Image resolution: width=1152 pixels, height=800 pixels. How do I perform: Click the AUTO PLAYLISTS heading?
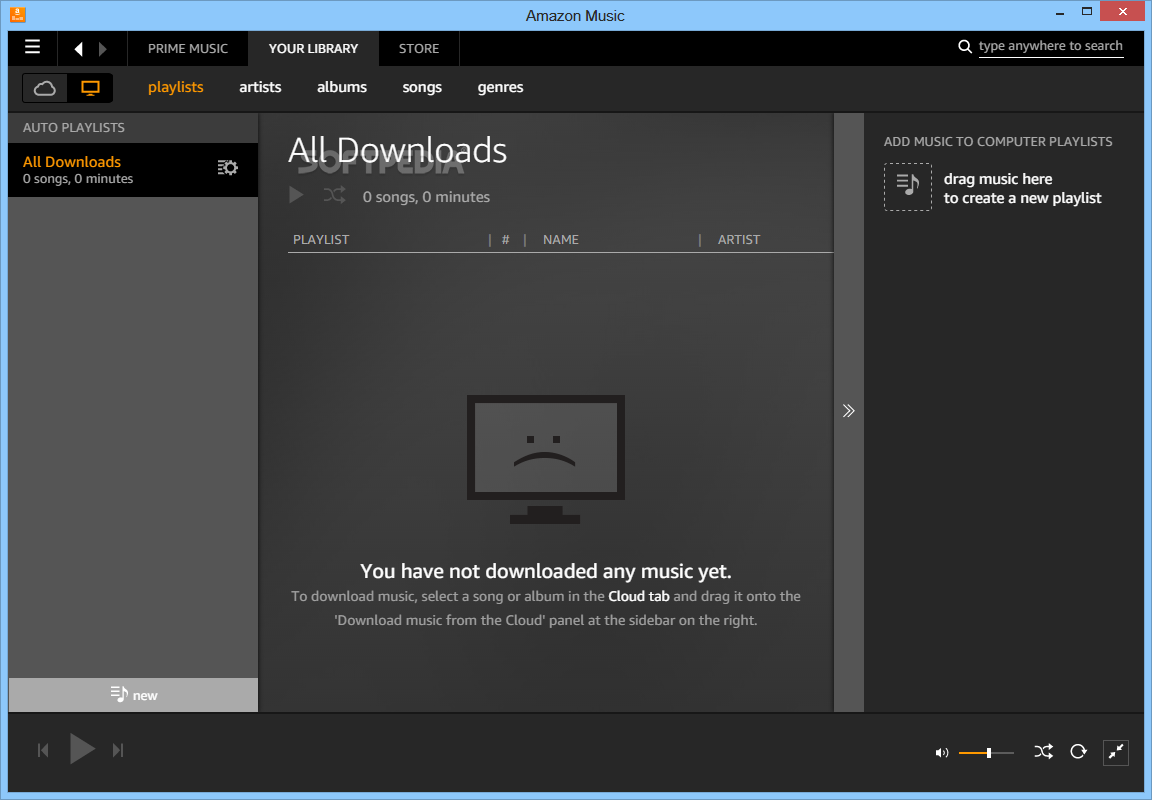pos(73,128)
